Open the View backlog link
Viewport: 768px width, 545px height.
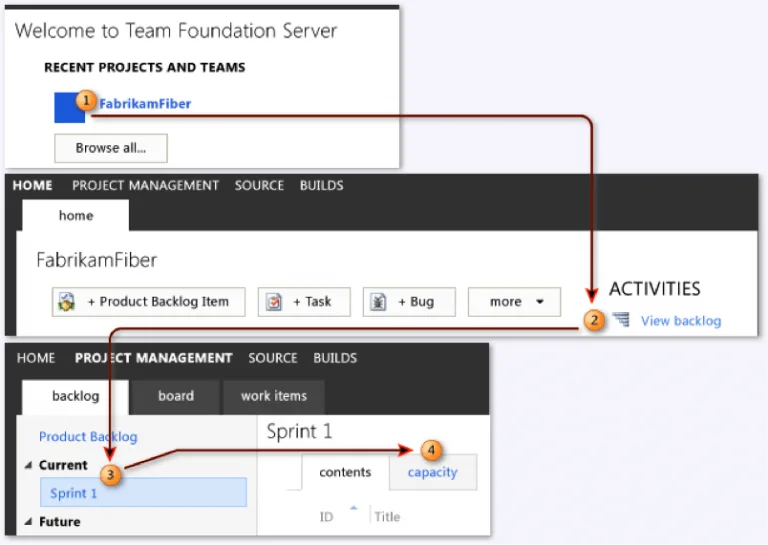[x=681, y=321]
